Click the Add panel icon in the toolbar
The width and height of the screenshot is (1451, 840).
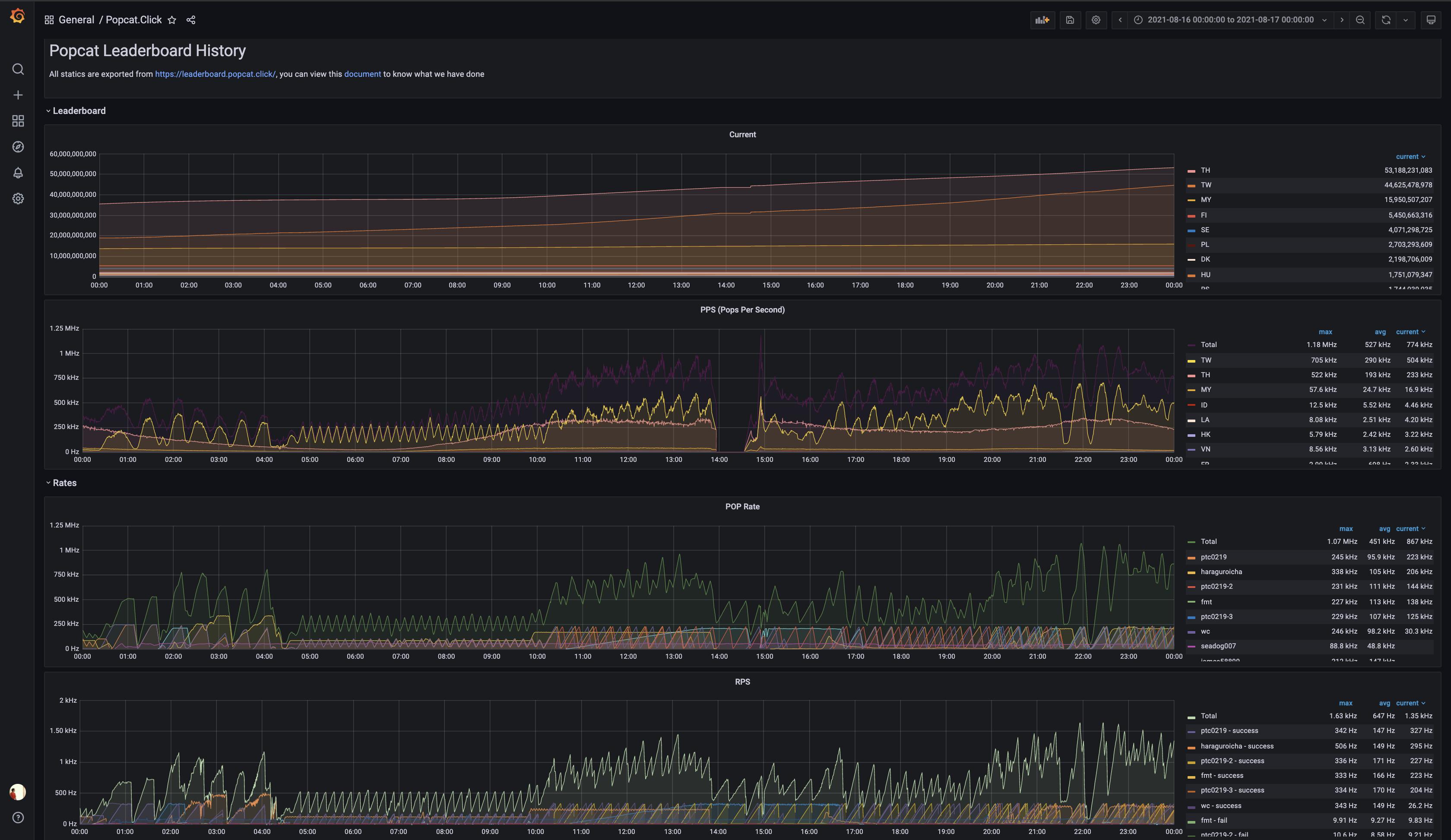[x=1042, y=20]
